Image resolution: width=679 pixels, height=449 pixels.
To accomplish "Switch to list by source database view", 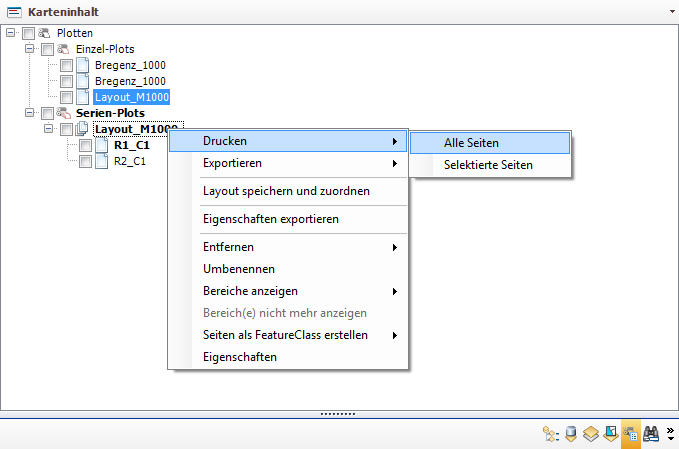I will pos(571,434).
